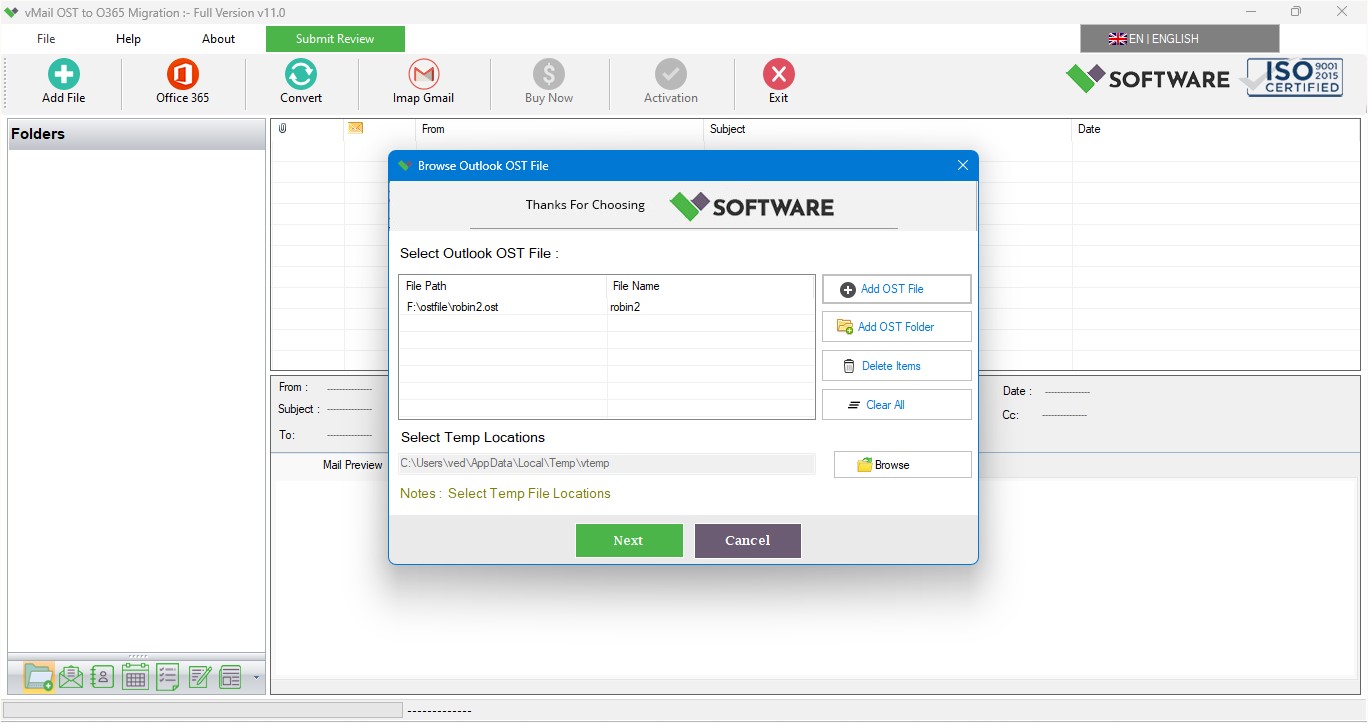Image resolution: width=1368 pixels, height=723 pixels.
Task: Click the File Name column header
Action: pyautogui.click(x=710, y=286)
